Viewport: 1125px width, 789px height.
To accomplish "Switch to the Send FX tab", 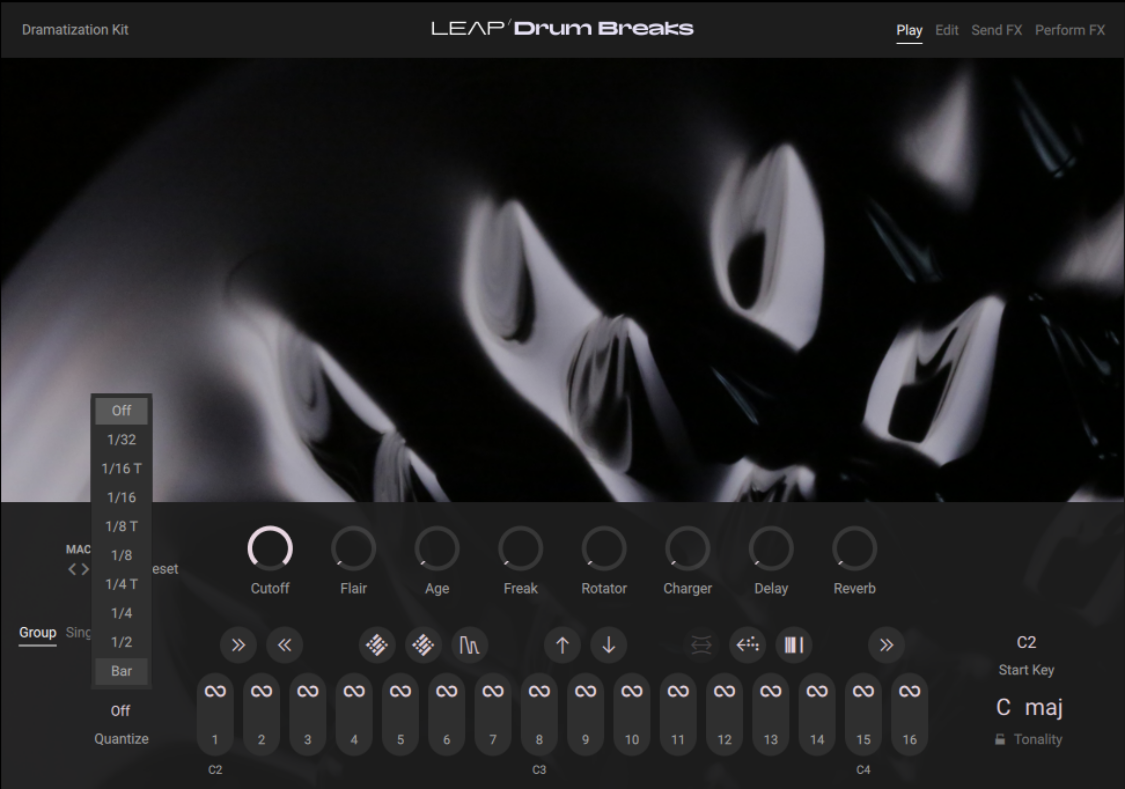I will (996, 30).
